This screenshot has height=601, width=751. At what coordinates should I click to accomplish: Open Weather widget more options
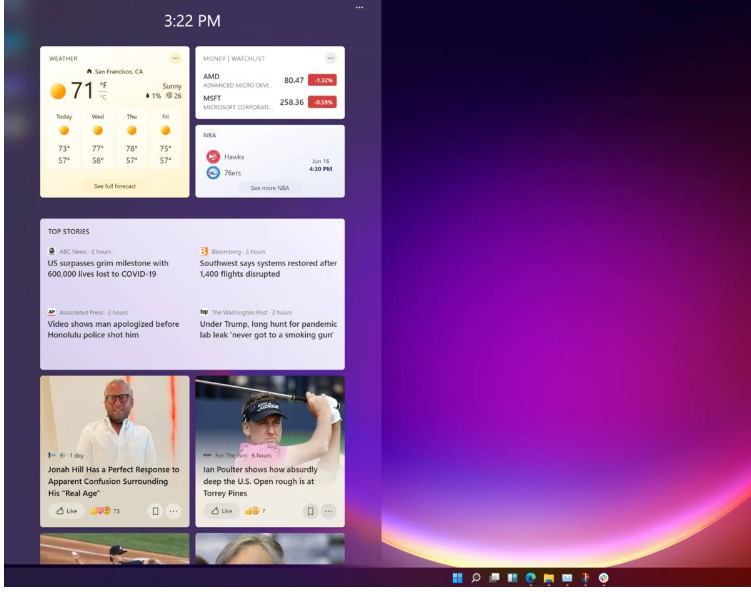(x=175, y=58)
